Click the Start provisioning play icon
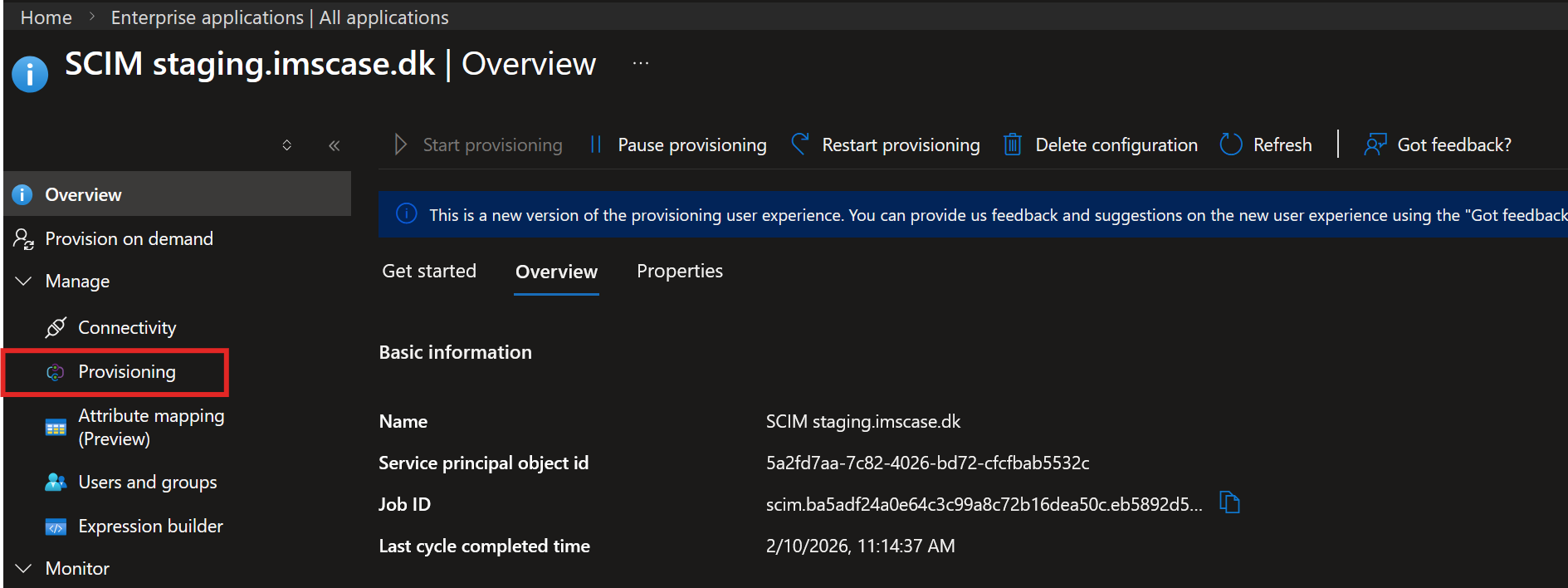The image size is (1568, 588). pyautogui.click(x=400, y=145)
